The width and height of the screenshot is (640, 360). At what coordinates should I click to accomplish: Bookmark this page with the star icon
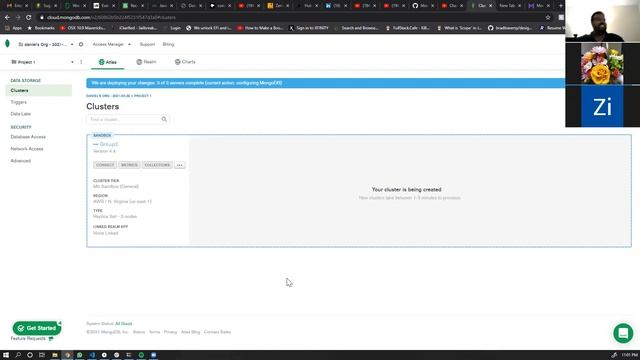coord(548,18)
